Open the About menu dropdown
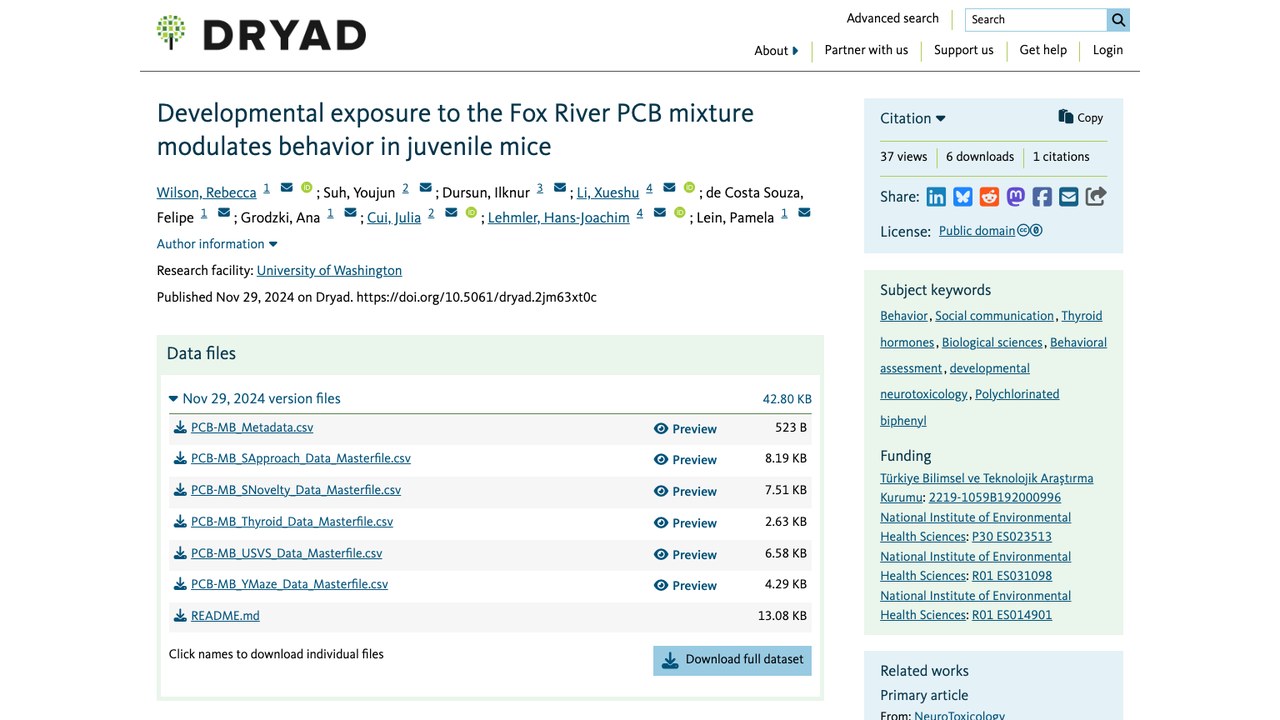 [x=776, y=51]
